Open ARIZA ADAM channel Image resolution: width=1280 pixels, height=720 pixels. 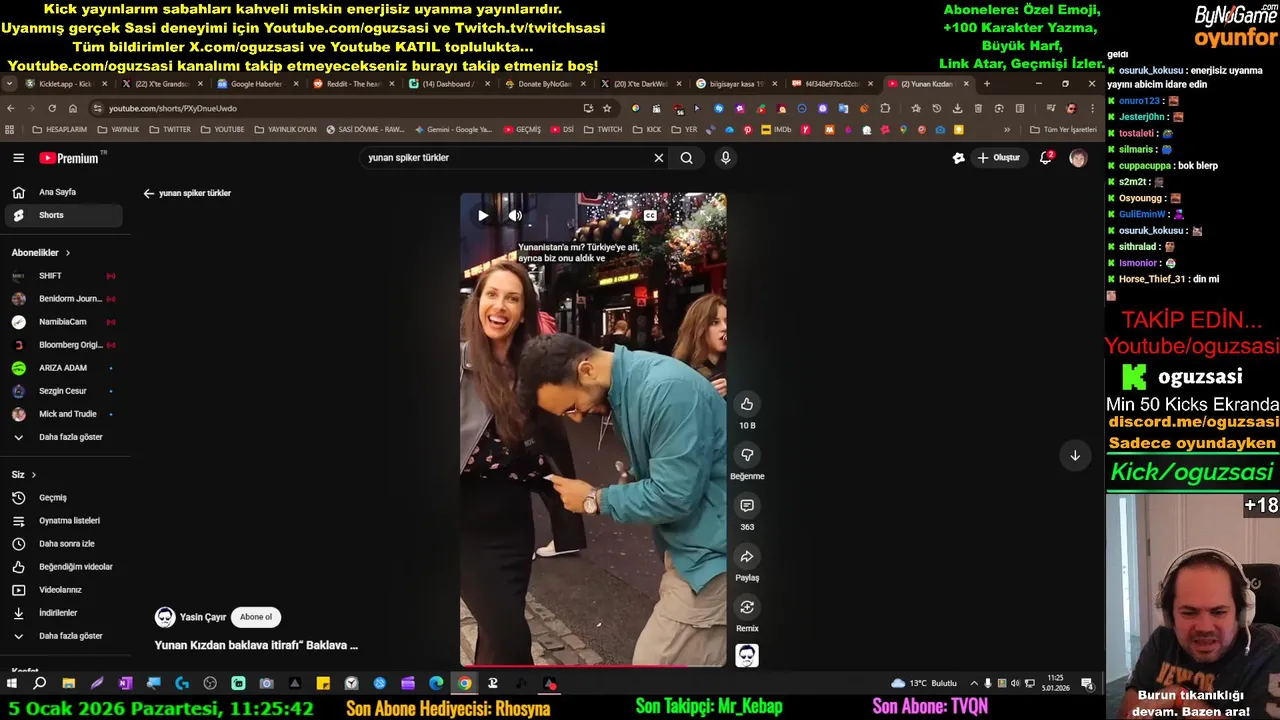65,368
